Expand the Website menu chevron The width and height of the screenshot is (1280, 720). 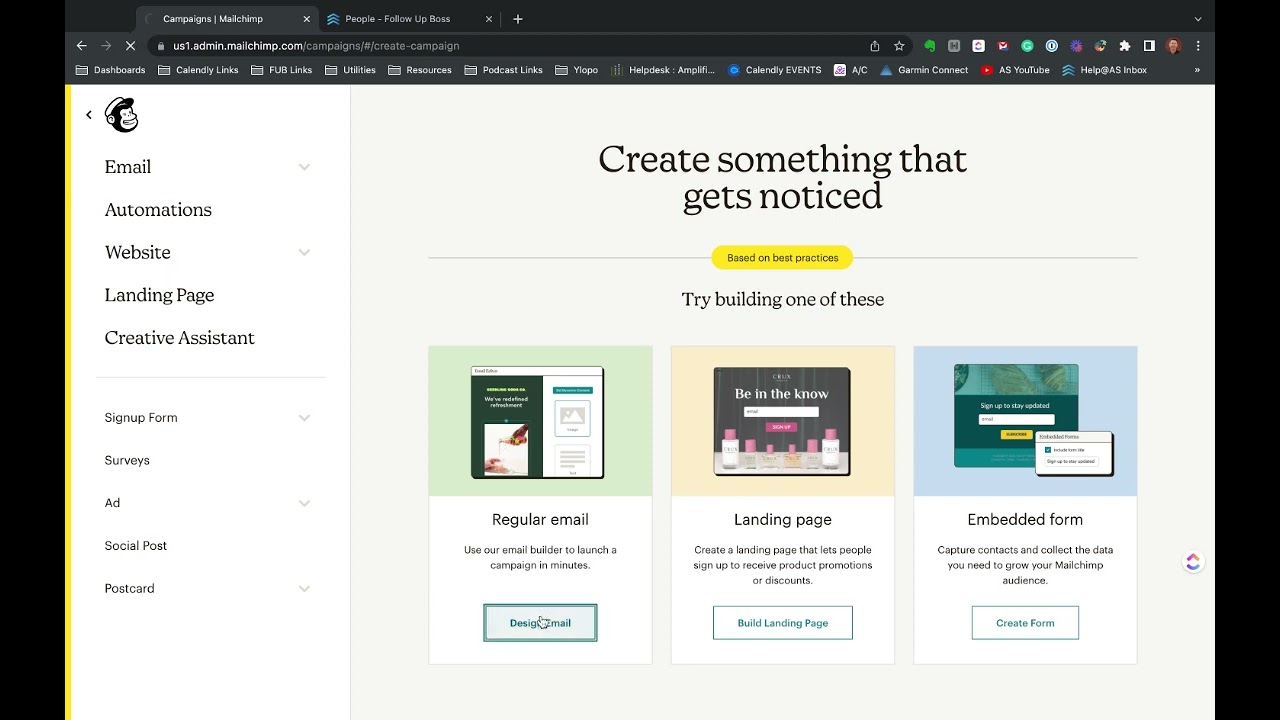[304, 252]
